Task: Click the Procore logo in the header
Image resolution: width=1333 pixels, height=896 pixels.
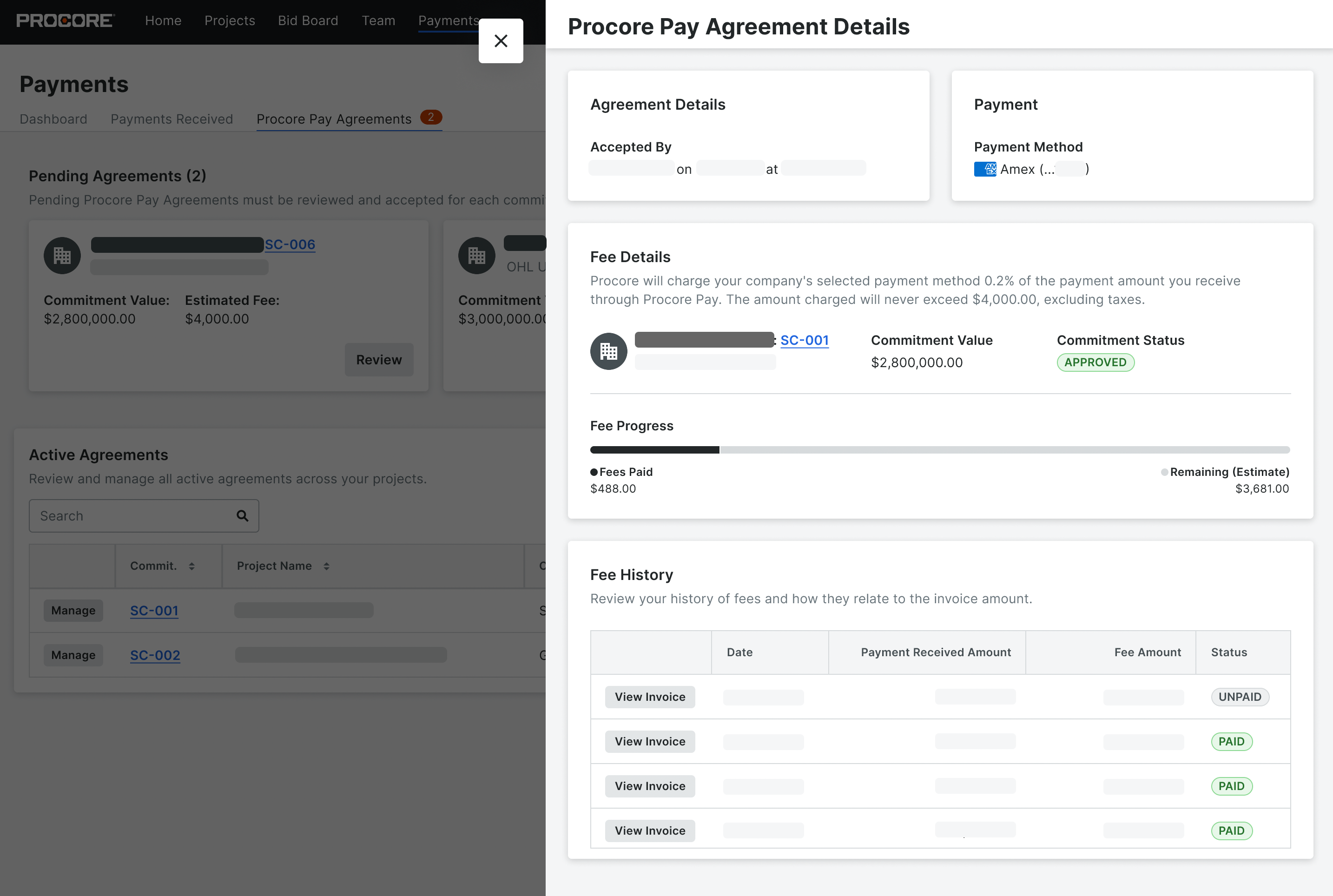Action: tap(65, 20)
